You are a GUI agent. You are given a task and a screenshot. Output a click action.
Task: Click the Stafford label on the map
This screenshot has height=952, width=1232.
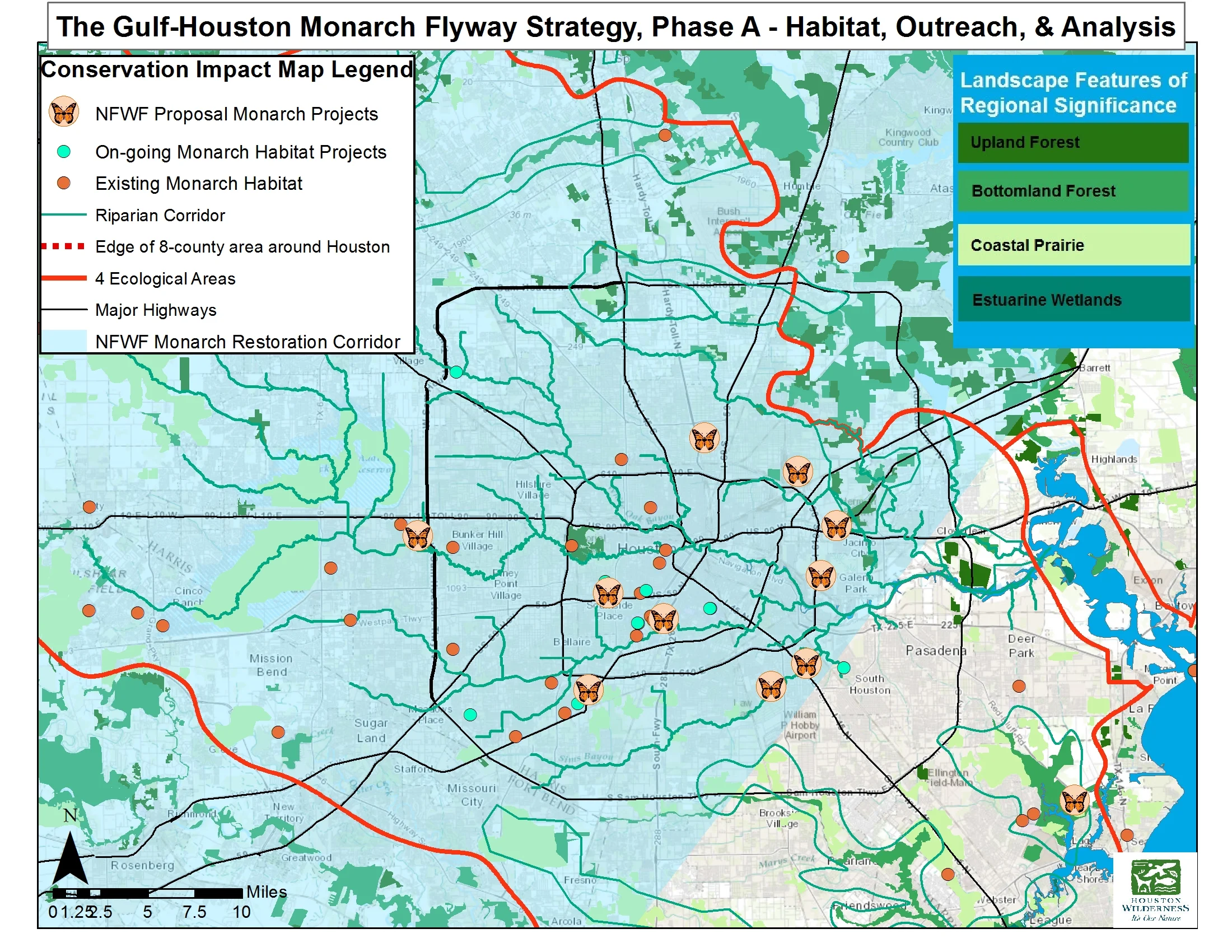click(x=413, y=769)
